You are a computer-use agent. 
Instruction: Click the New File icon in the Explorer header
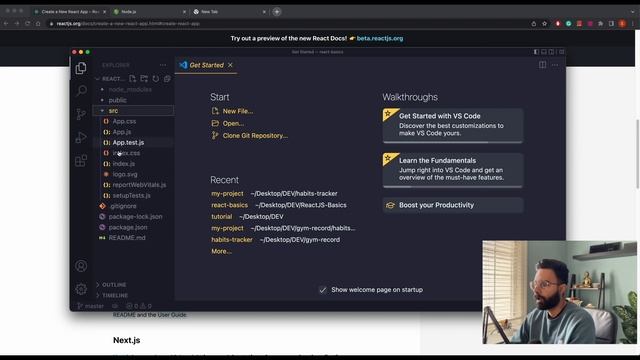tap(133, 78)
